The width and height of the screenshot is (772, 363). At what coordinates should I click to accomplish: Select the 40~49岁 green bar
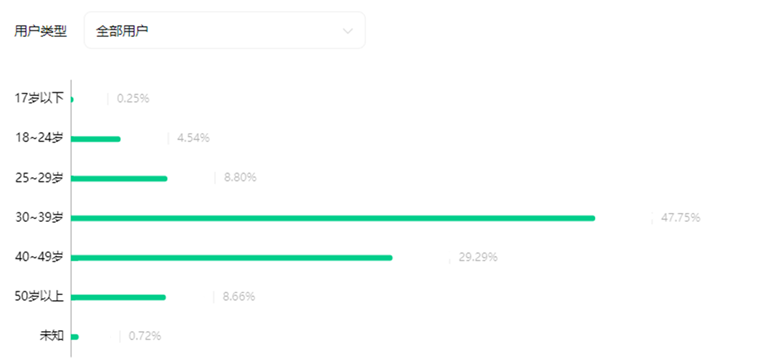pos(231,258)
